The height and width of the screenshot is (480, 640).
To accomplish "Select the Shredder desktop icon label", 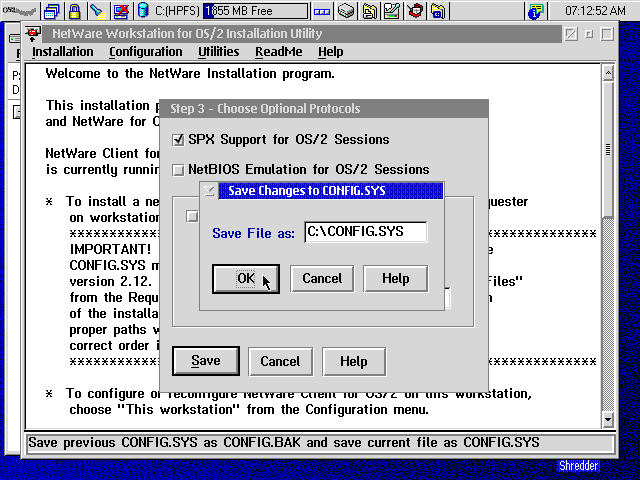I will pos(578,466).
